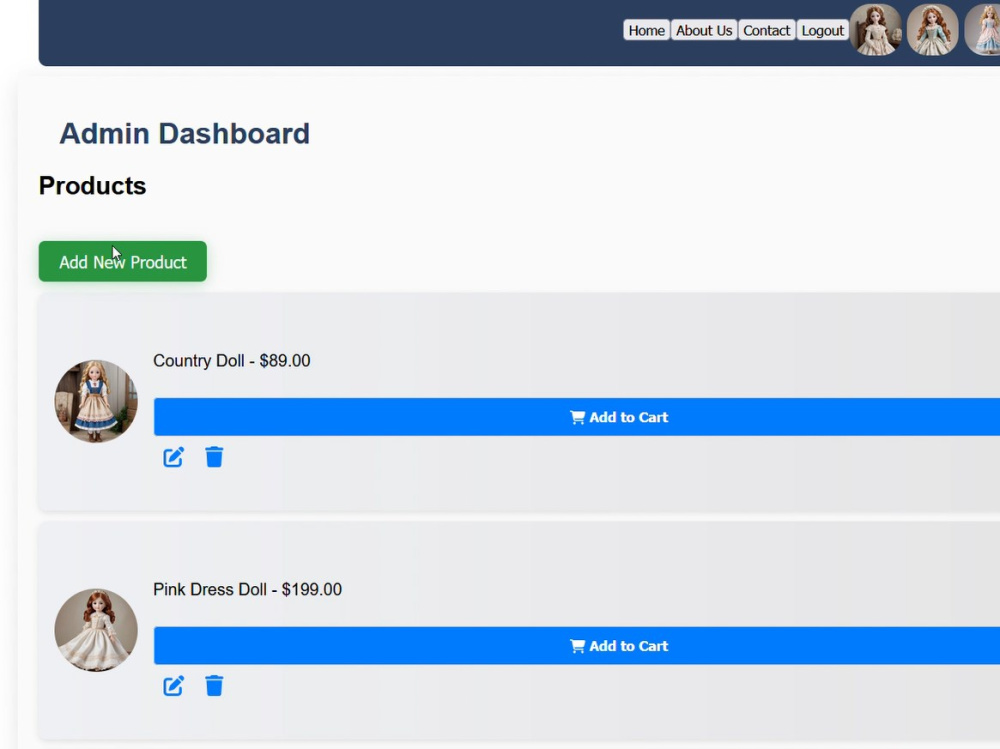Log out via Logout button
Image resolution: width=1000 pixels, height=749 pixels.
(823, 30)
